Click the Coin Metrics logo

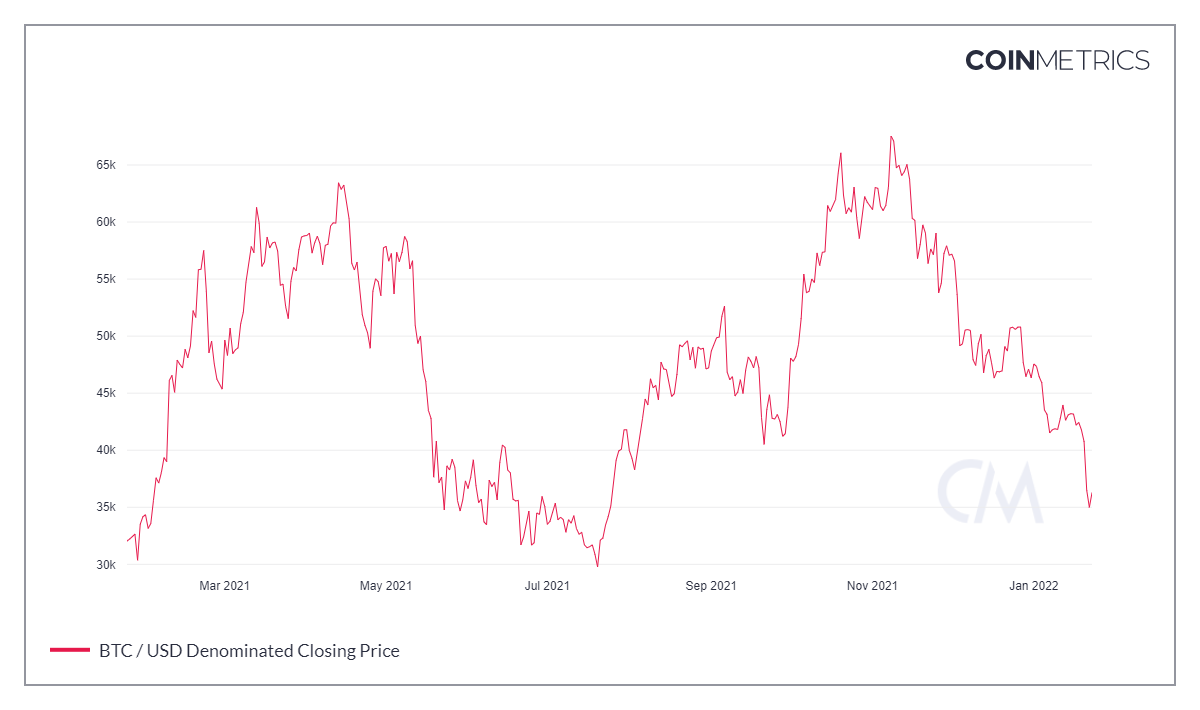tap(1057, 60)
